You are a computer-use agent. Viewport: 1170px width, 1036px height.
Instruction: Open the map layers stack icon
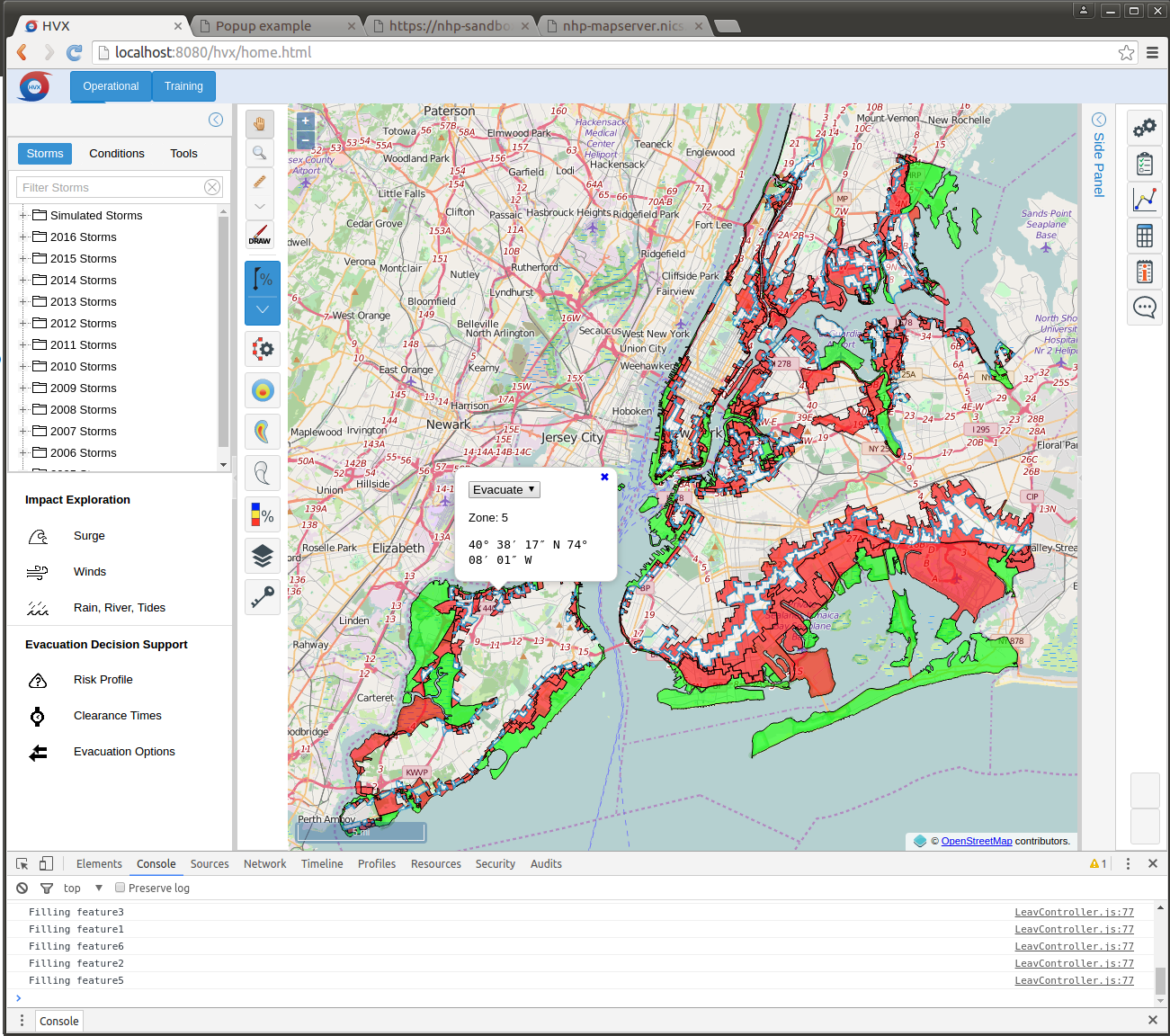pyautogui.click(x=263, y=557)
